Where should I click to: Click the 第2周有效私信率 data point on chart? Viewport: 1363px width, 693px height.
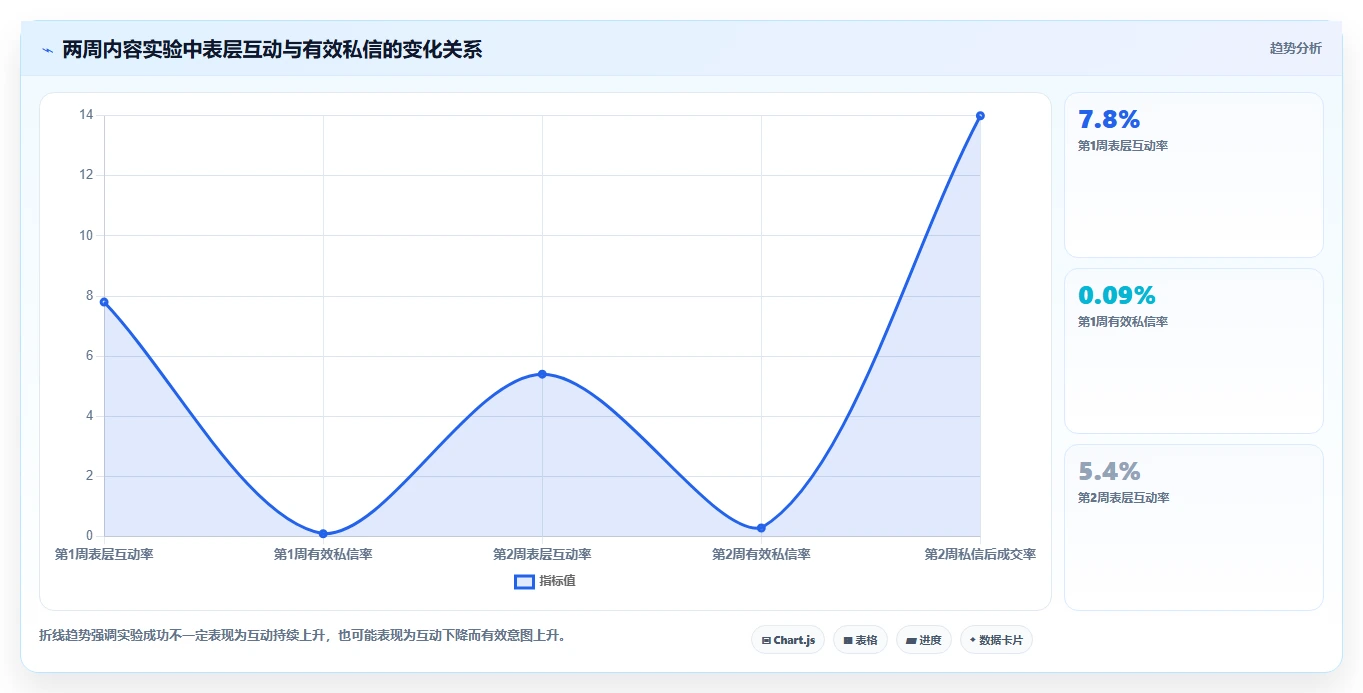(761, 528)
